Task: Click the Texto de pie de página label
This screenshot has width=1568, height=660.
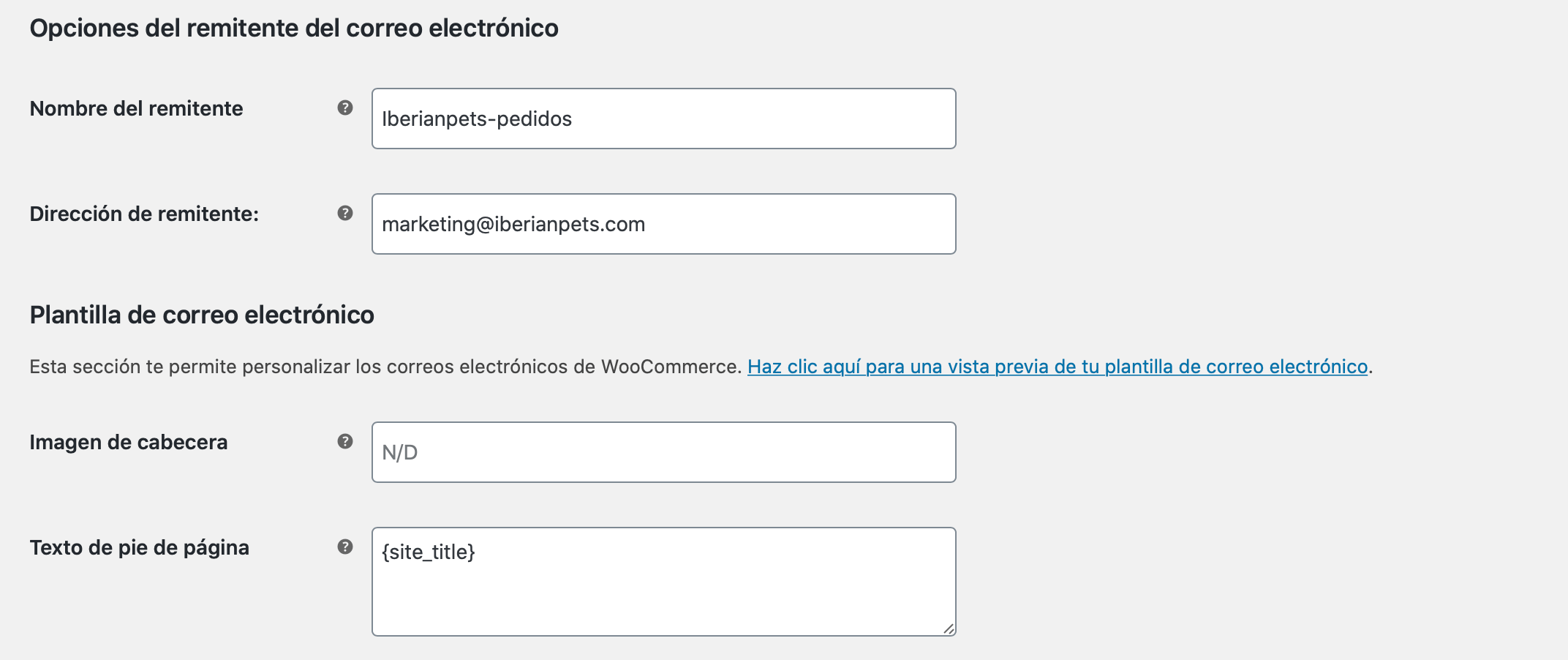Action: click(x=140, y=548)
